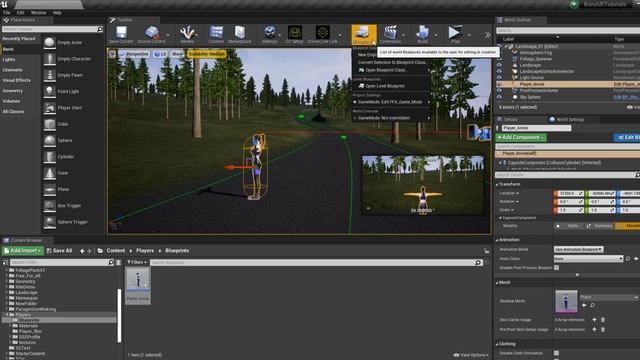Open the Perspective viewport dropdown
This screenshot has width=640, height=360.
(134, 54)
